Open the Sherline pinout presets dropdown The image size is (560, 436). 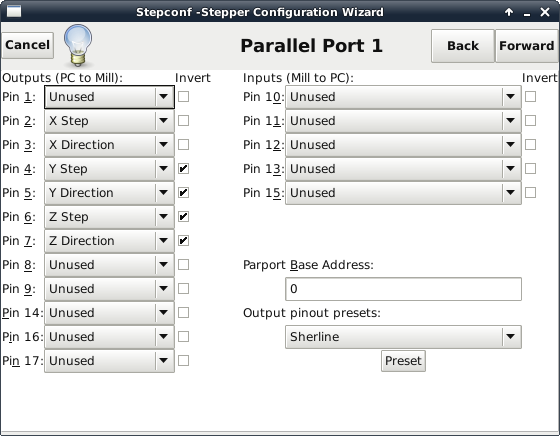coord(403,337)
